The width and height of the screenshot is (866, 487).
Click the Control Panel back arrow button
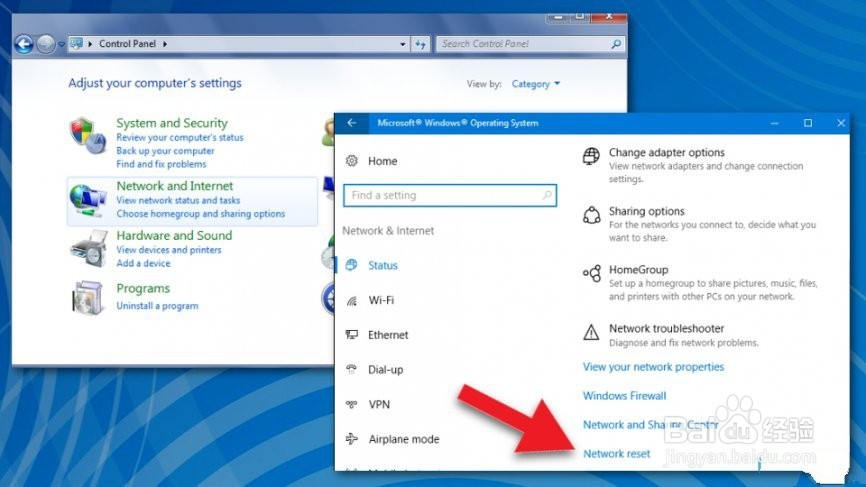pyautogui.click(x=24, y=44)
